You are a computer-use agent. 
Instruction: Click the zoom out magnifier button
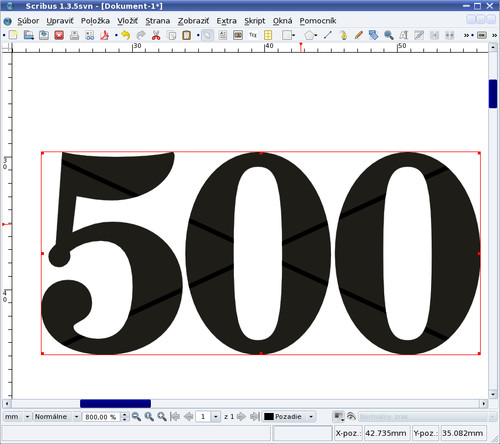pyautogui.click(x=136, y=417)
